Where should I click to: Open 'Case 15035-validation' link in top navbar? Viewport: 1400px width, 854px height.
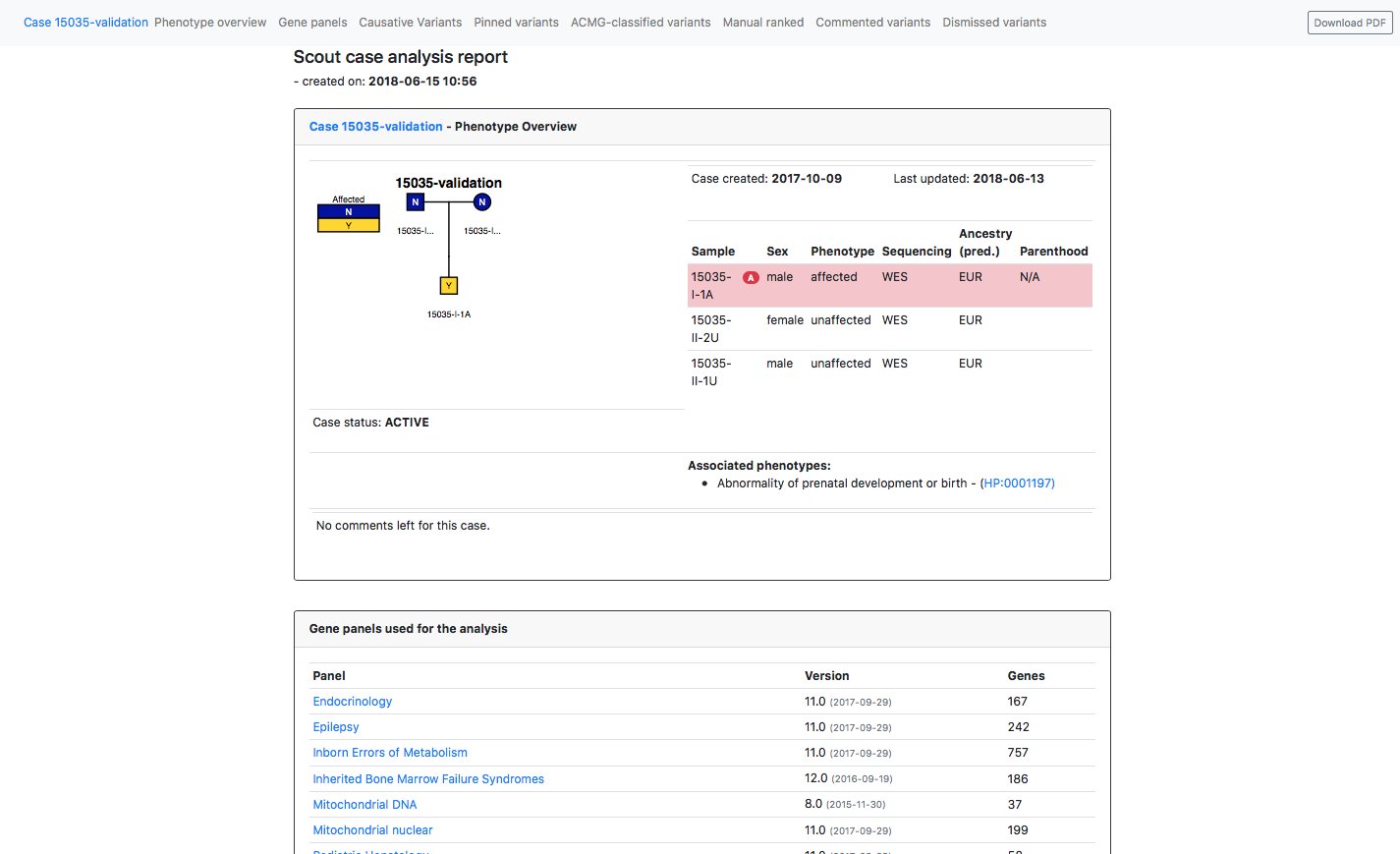(85, 23)
